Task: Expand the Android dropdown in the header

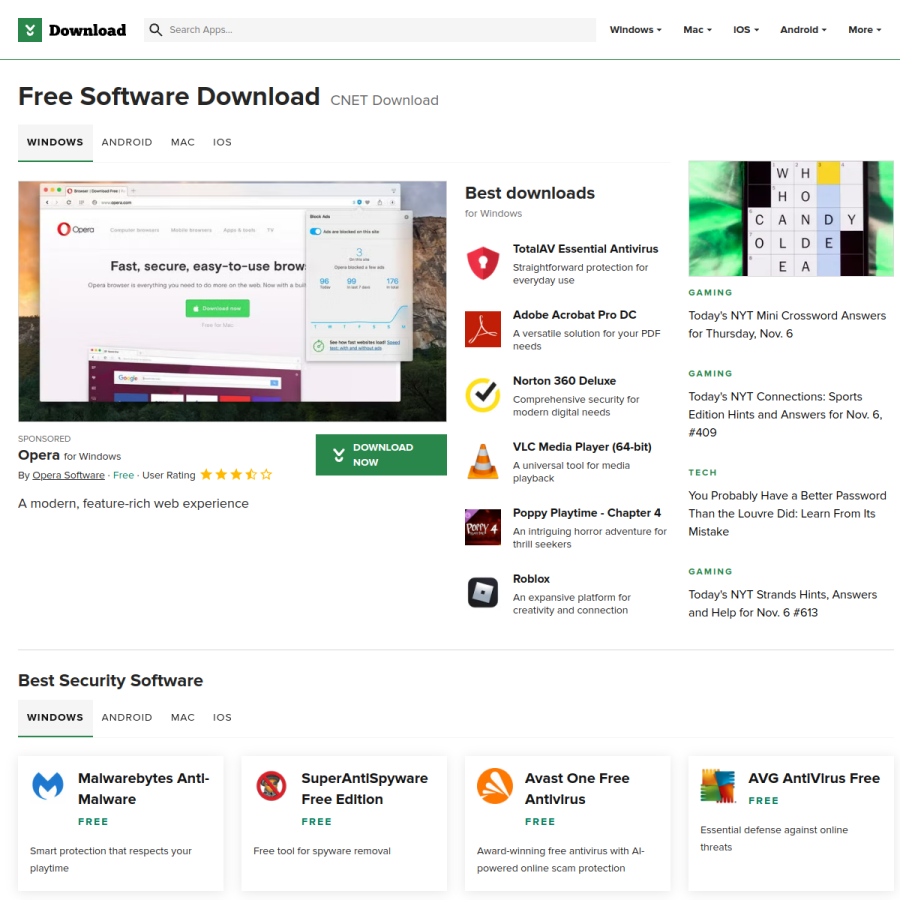Action: (x=803, y=30)
